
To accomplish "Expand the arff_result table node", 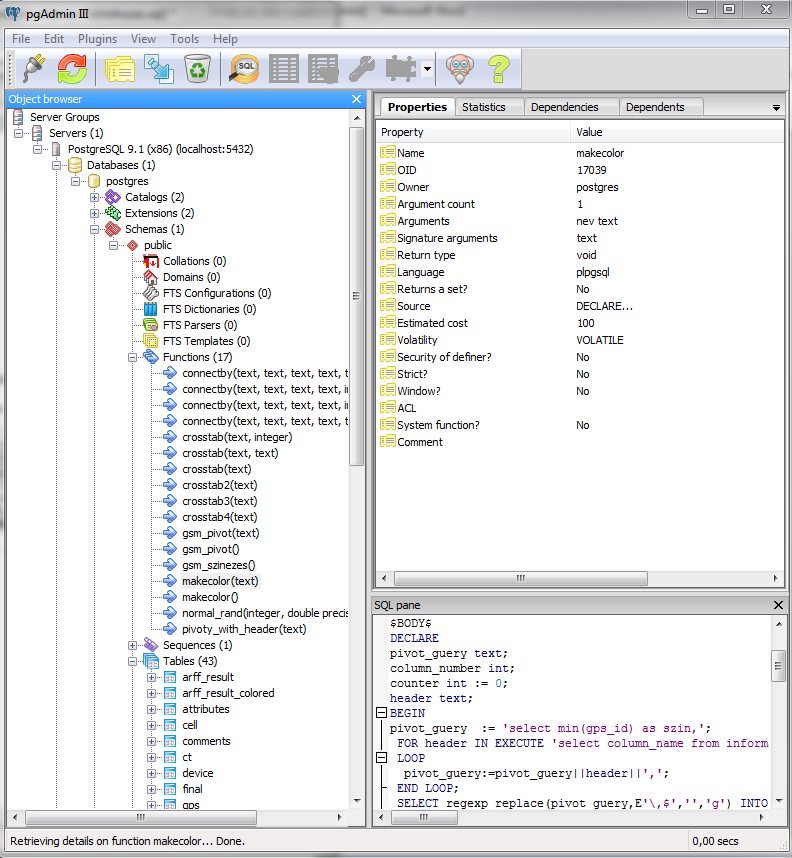I will tap(152, 677).
